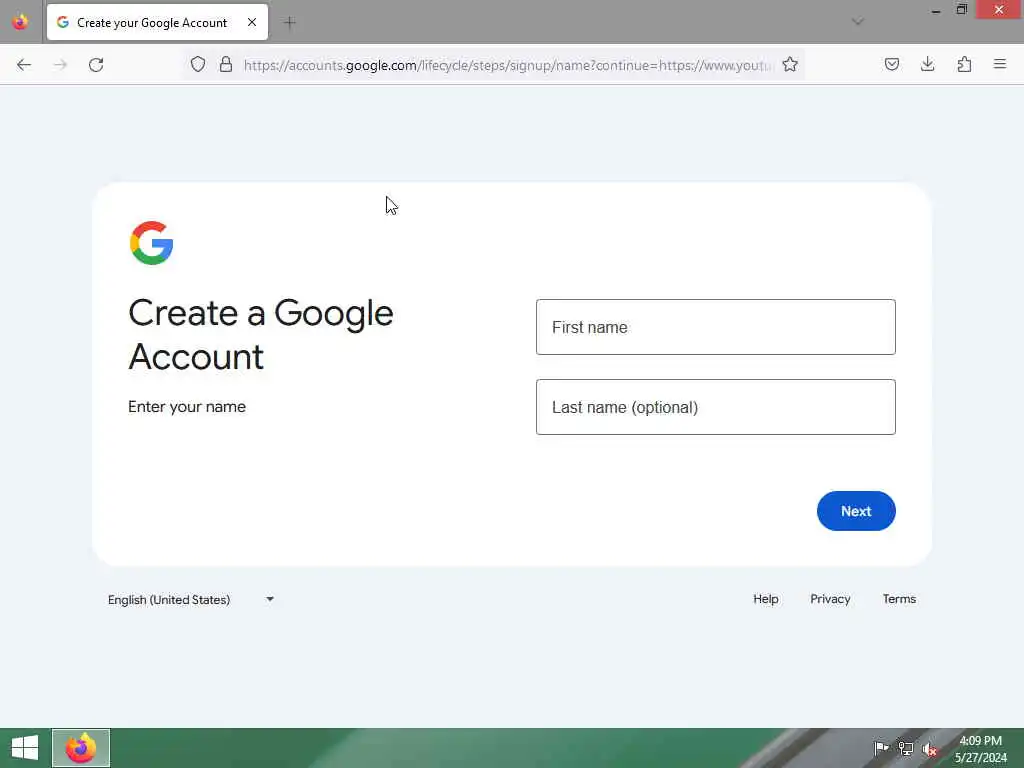Screen dimensions: 1024x768
Task: Open the English (United States) language dropdown
Action: [x=191, y=600]
